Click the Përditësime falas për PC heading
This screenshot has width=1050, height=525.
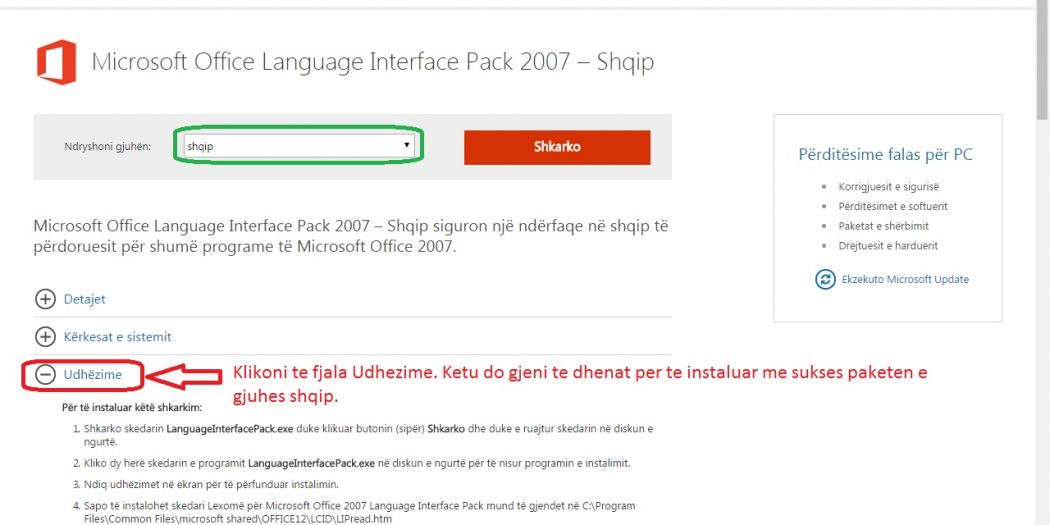[x=885, y=155]
